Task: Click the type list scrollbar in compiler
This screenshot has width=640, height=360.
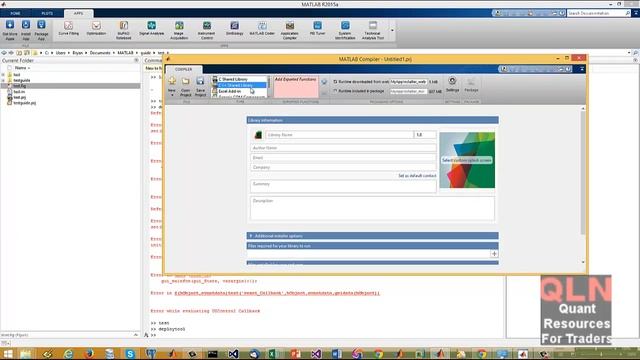Action: [269, 87]
